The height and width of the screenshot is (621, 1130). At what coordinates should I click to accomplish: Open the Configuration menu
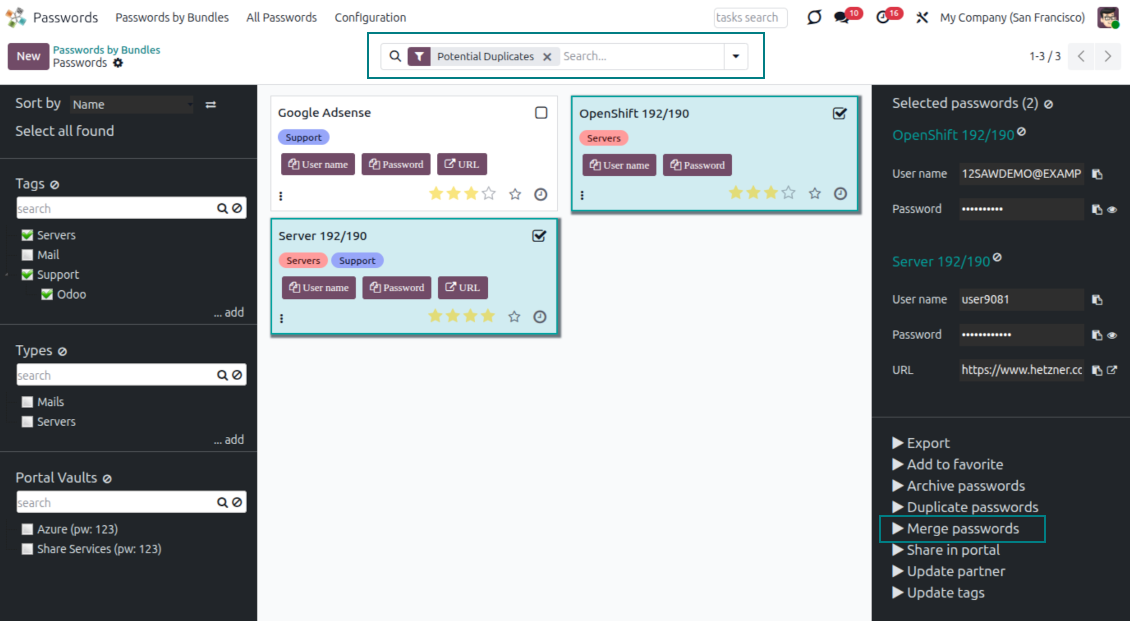(370, 18)
